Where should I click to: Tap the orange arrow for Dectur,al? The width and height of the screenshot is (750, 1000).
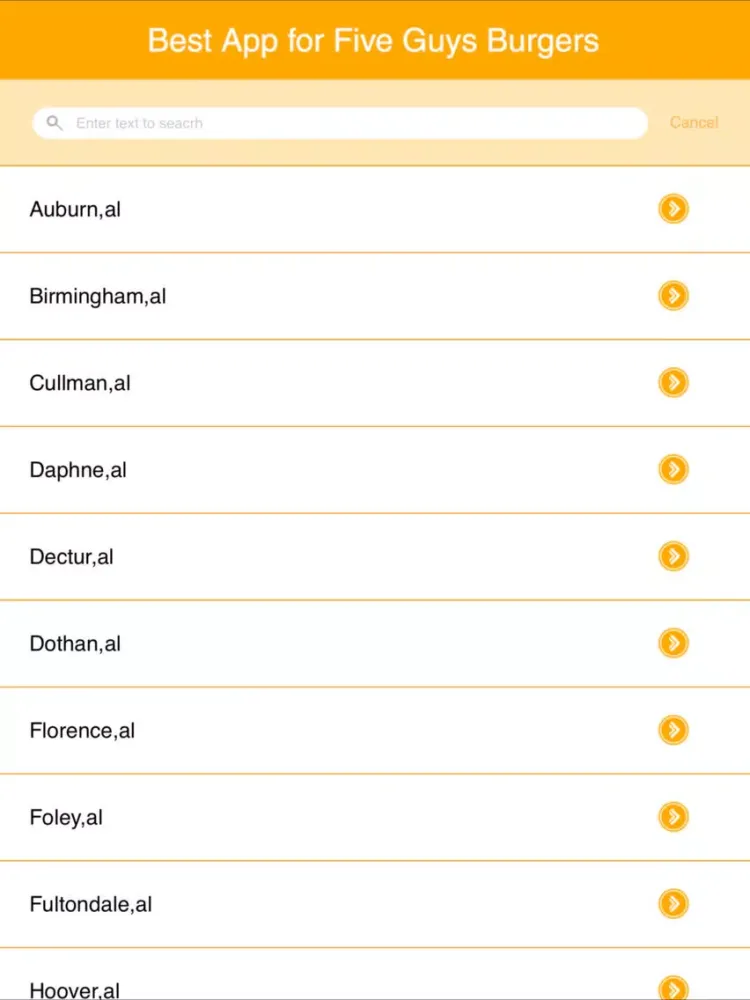point(673,556)
